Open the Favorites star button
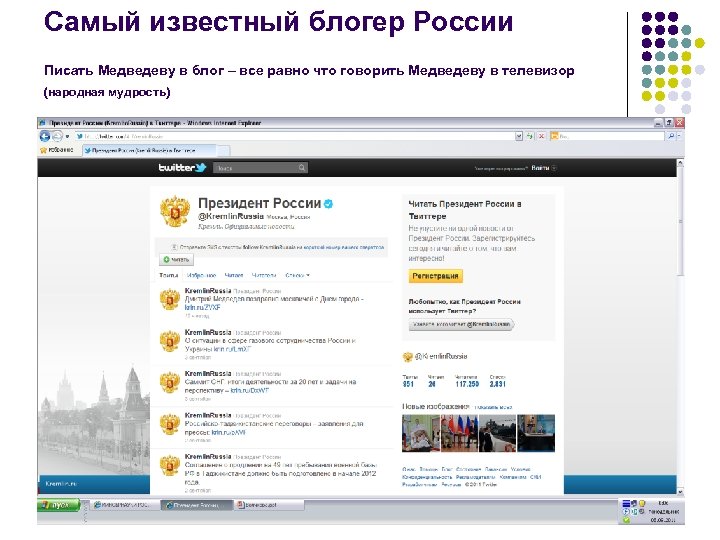Image resolution: width=720 pixels, height=540 pixels. click(57, 150)
